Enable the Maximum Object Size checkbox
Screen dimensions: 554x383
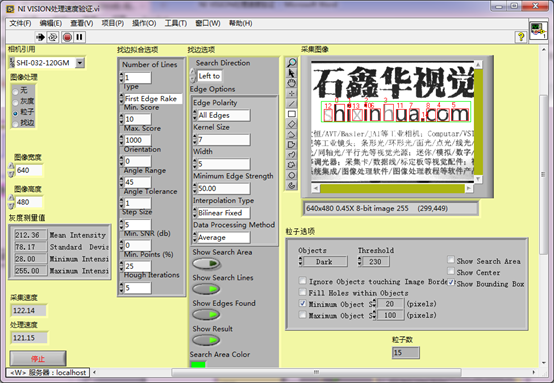tap(302, 314)
